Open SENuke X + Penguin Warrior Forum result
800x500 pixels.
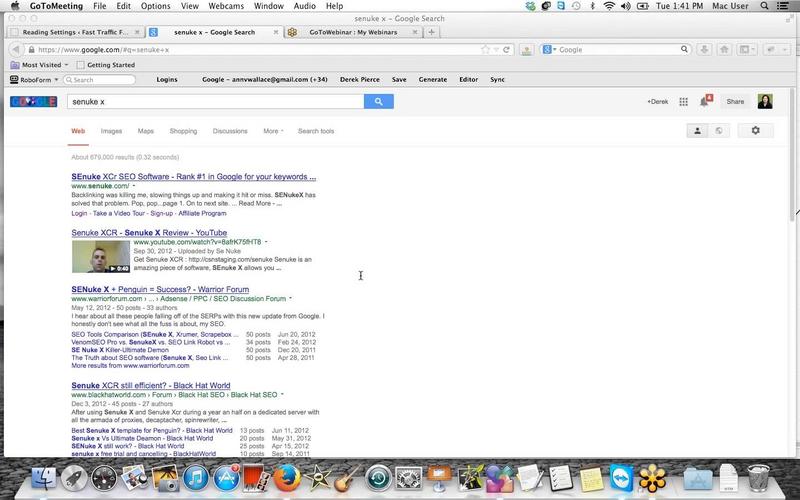(x=160, y=289)
